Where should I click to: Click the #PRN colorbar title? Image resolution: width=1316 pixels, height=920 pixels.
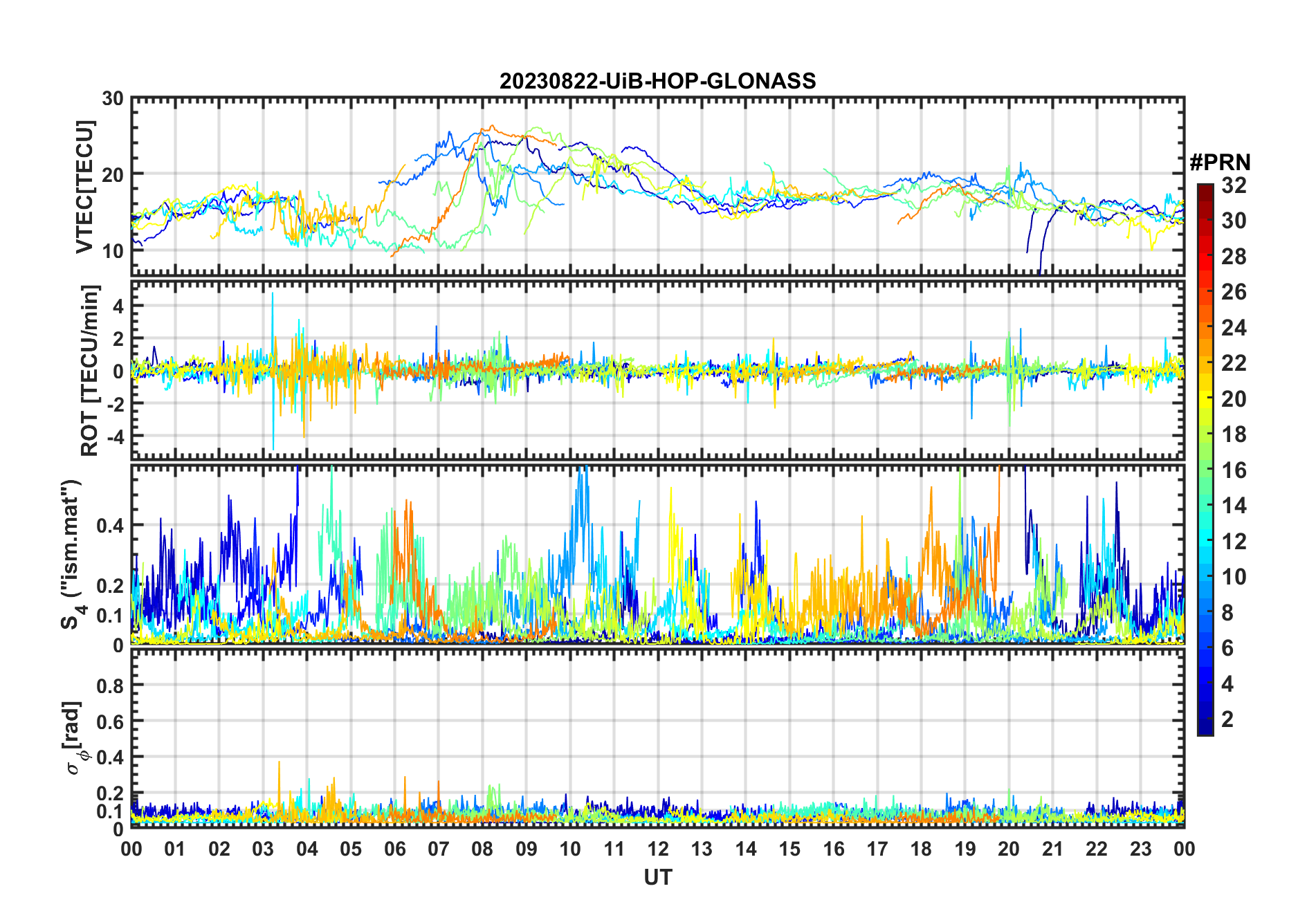tap(1220, 163)
